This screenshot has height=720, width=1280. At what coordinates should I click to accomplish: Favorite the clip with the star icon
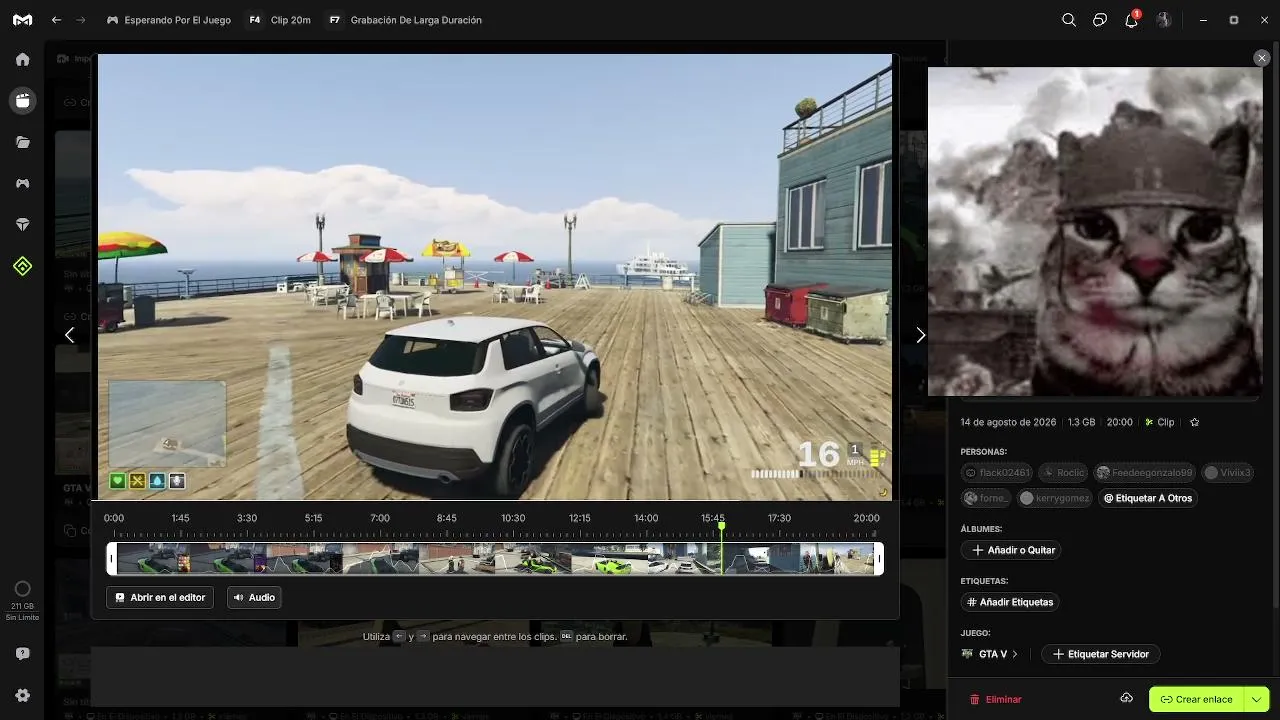(1194, 422)
